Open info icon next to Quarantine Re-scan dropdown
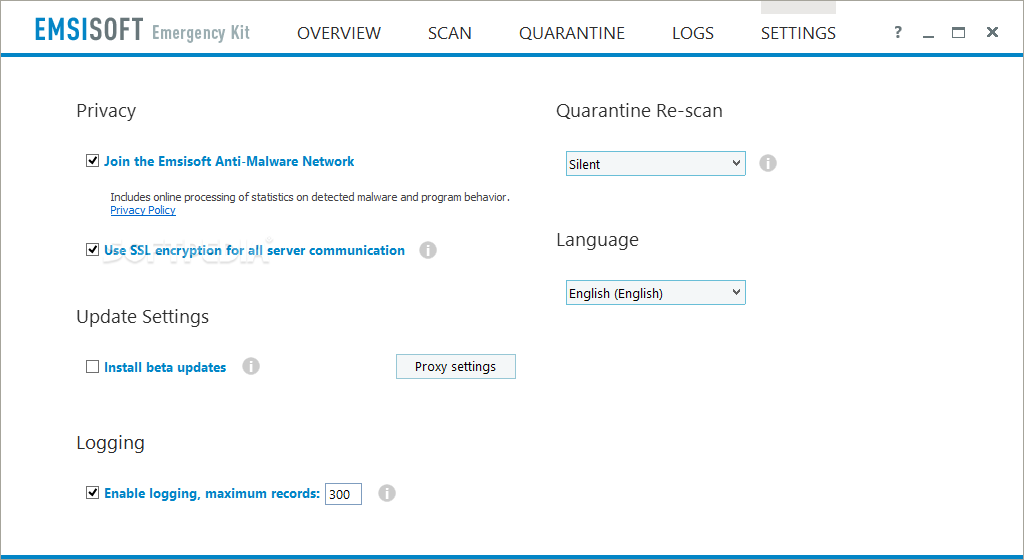1024x560 pixels. (x=768, y=163)
